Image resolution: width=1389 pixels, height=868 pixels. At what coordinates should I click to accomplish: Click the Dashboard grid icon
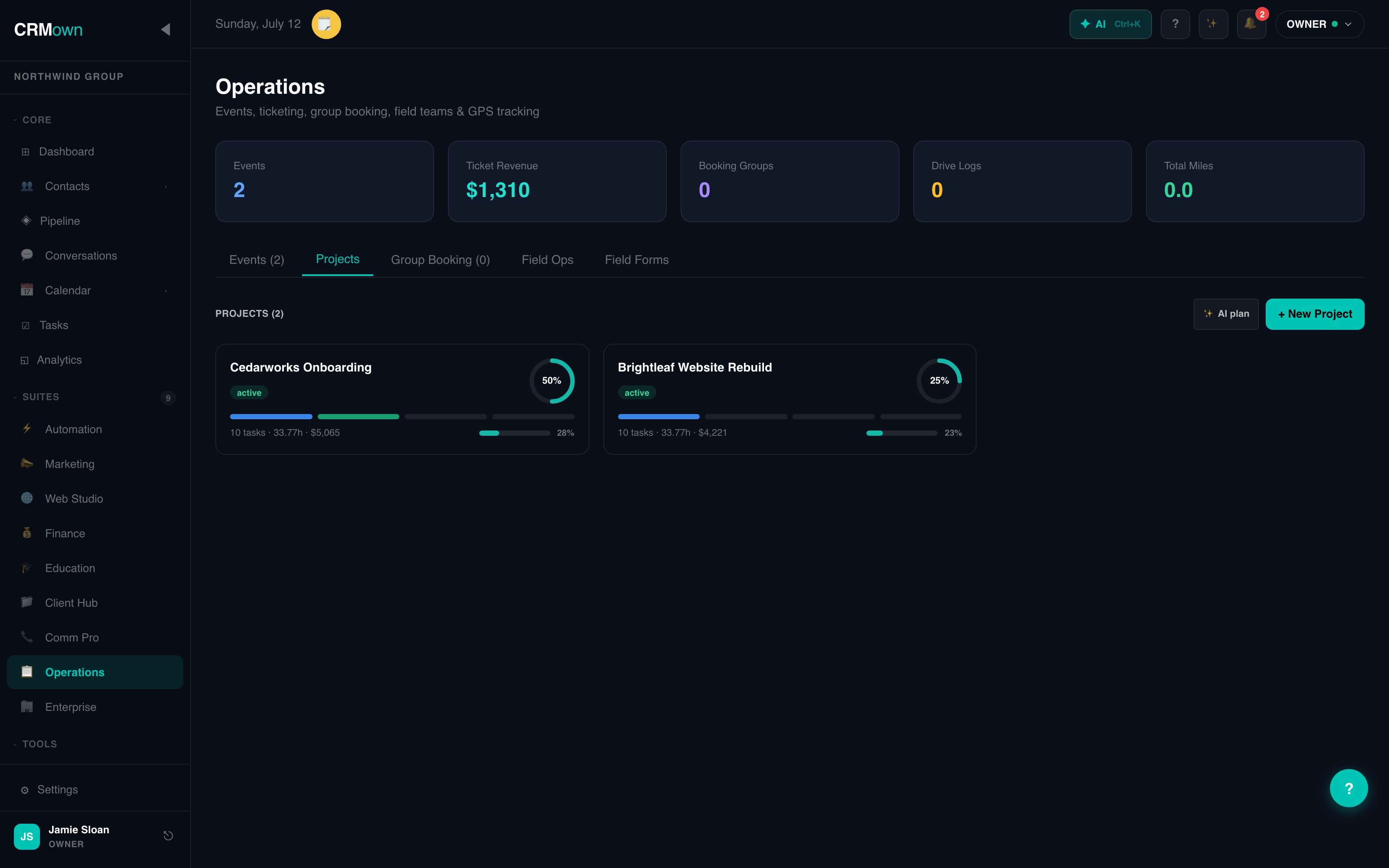tap(25, 151)
